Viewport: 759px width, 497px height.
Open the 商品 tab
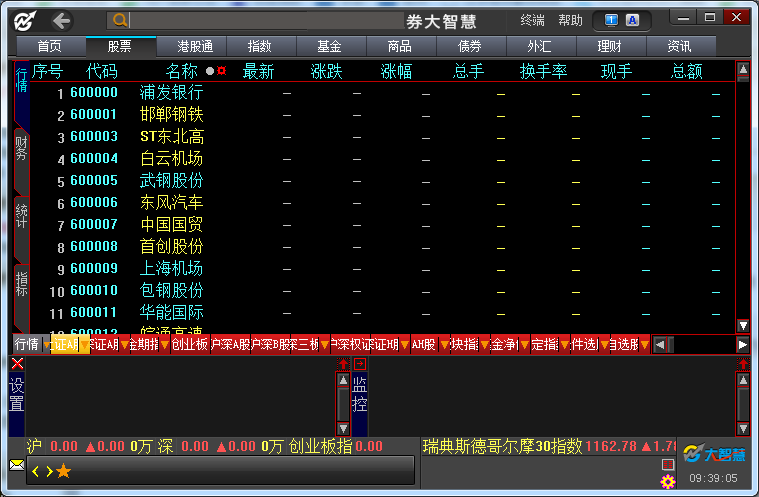401,46
